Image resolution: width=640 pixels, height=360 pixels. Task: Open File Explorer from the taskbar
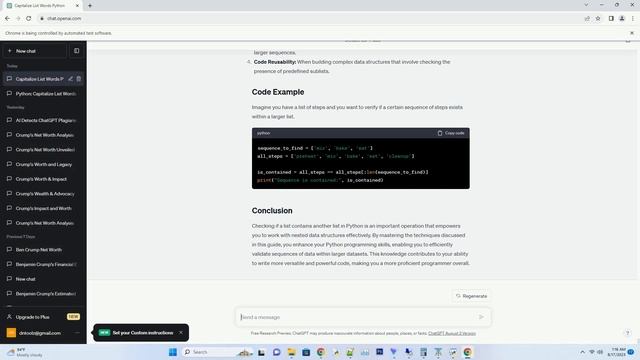291,352
